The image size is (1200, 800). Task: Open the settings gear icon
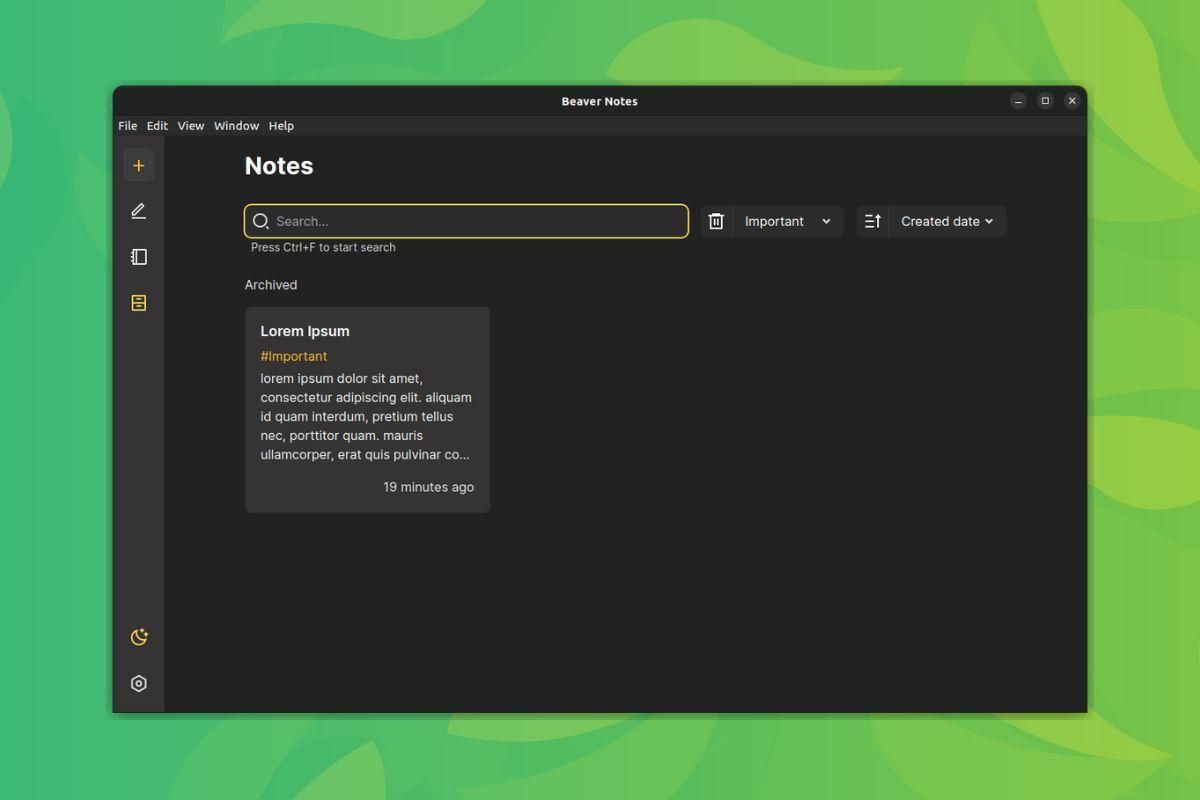point(138,683)
